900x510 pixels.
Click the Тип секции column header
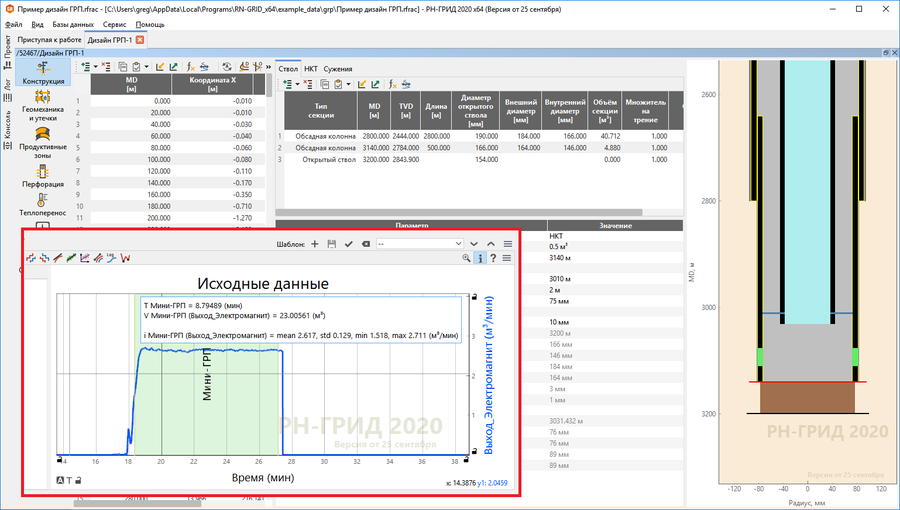(x=321, y=110)
